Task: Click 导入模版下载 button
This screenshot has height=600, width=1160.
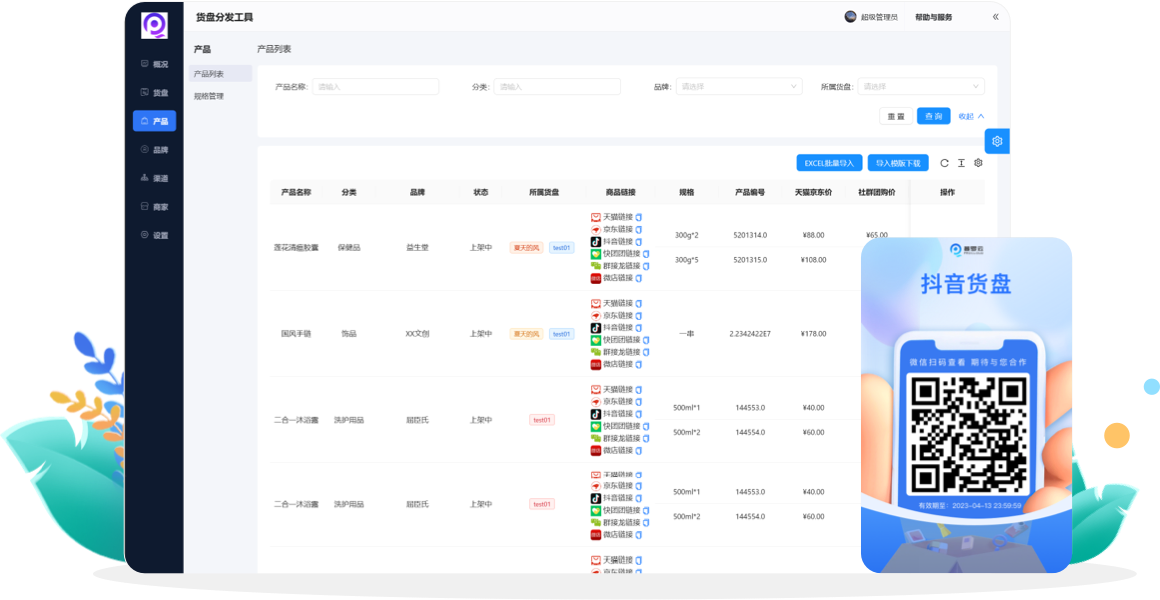Action: pyautogui.click(x=898, y=163)
